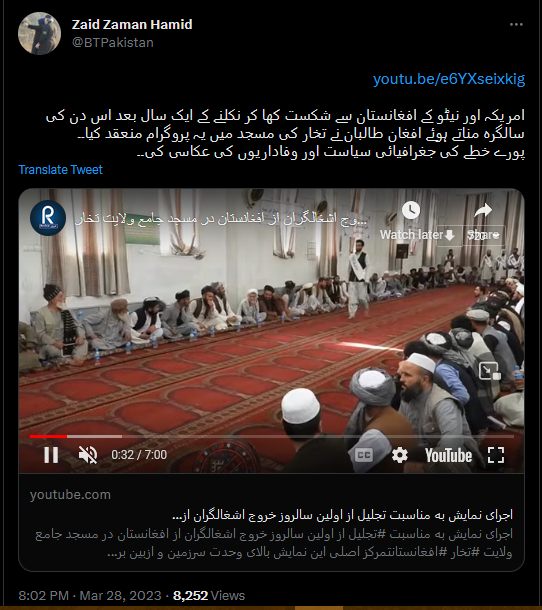Unmute the video using speaker icon
This screenshot has width=542, height=610.
pyautogui.click(x=88, y=454)
